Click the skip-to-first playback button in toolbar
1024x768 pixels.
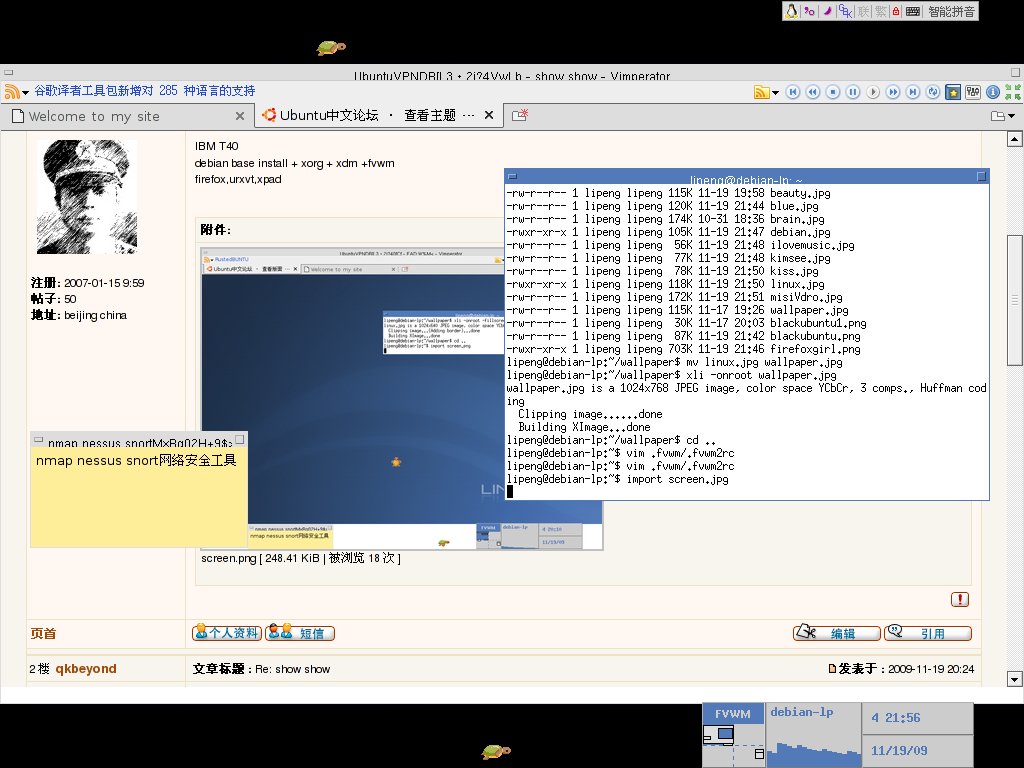click(x=793, y=92)
